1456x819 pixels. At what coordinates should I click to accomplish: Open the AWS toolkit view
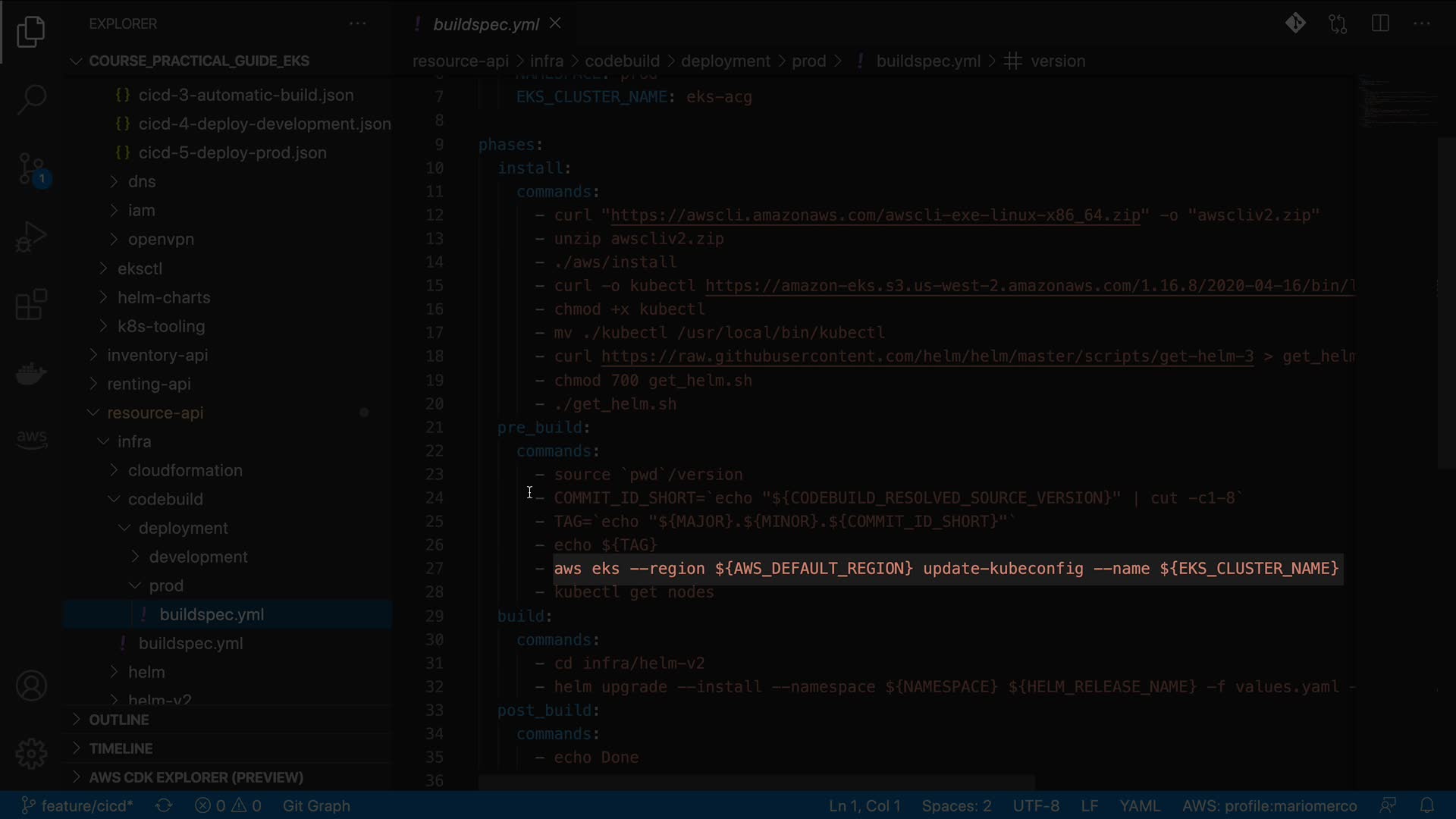pyautogui.click(x=31, y=438)
